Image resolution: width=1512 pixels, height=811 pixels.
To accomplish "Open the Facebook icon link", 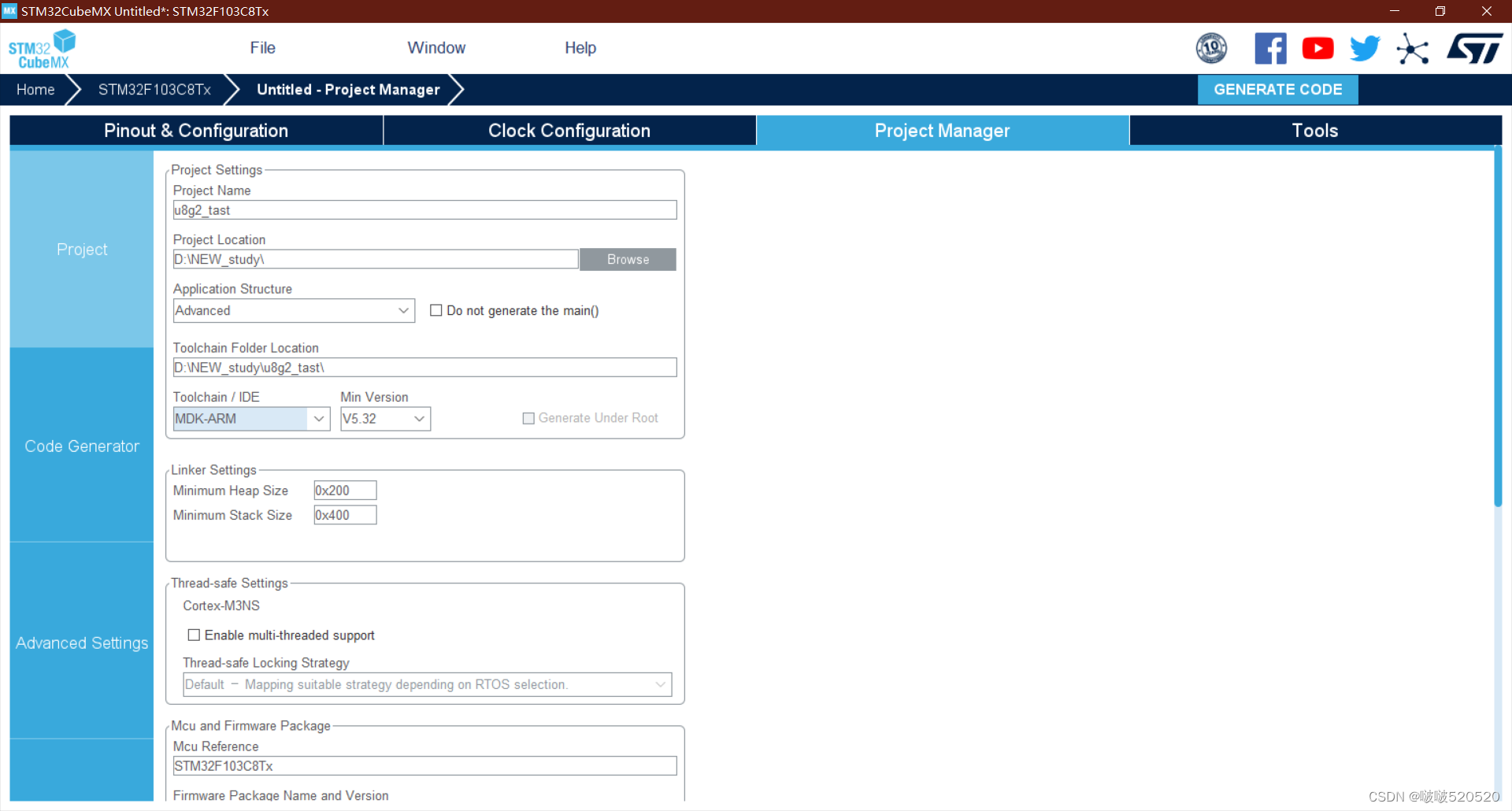I will [1270, 48].
